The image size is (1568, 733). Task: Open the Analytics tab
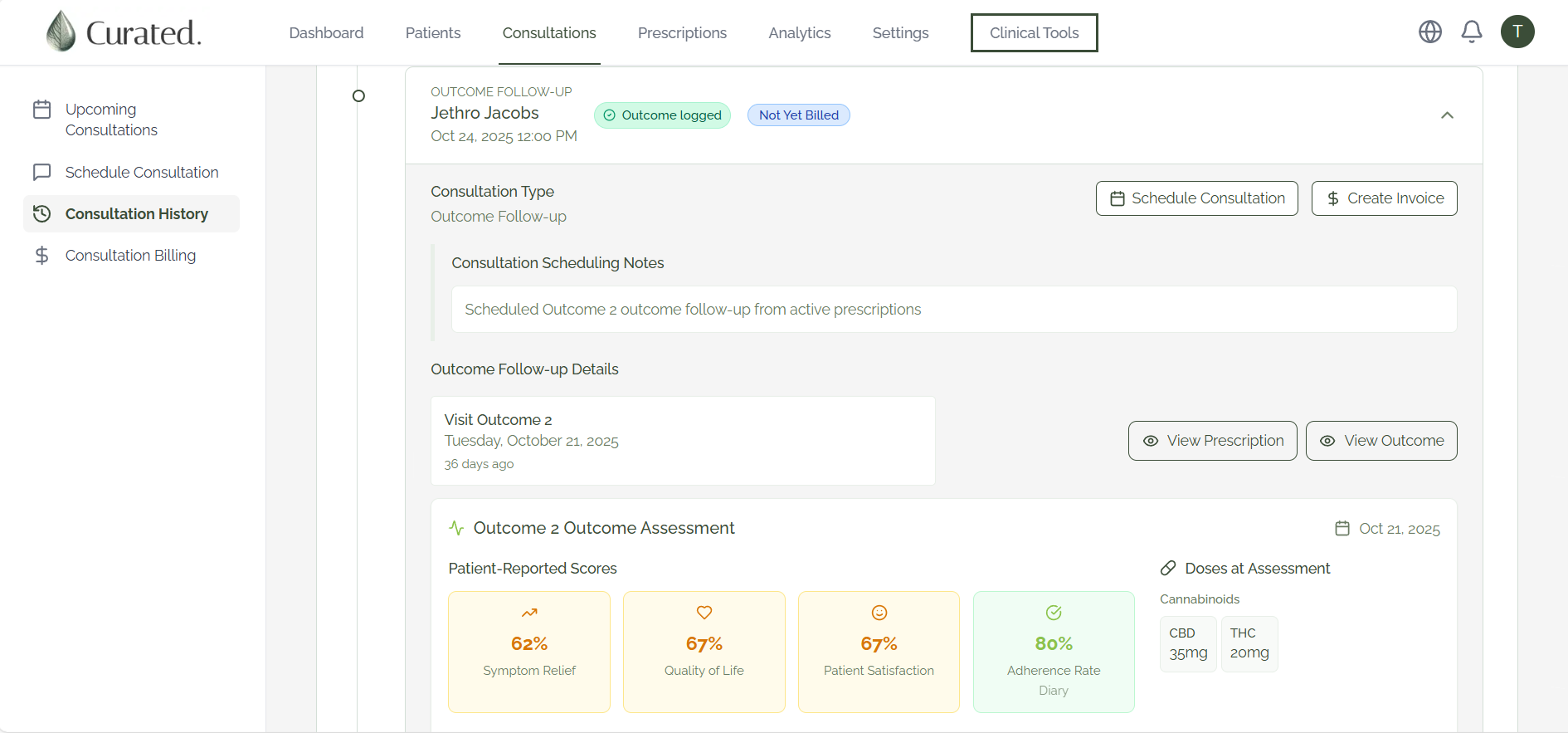(800, 32)
